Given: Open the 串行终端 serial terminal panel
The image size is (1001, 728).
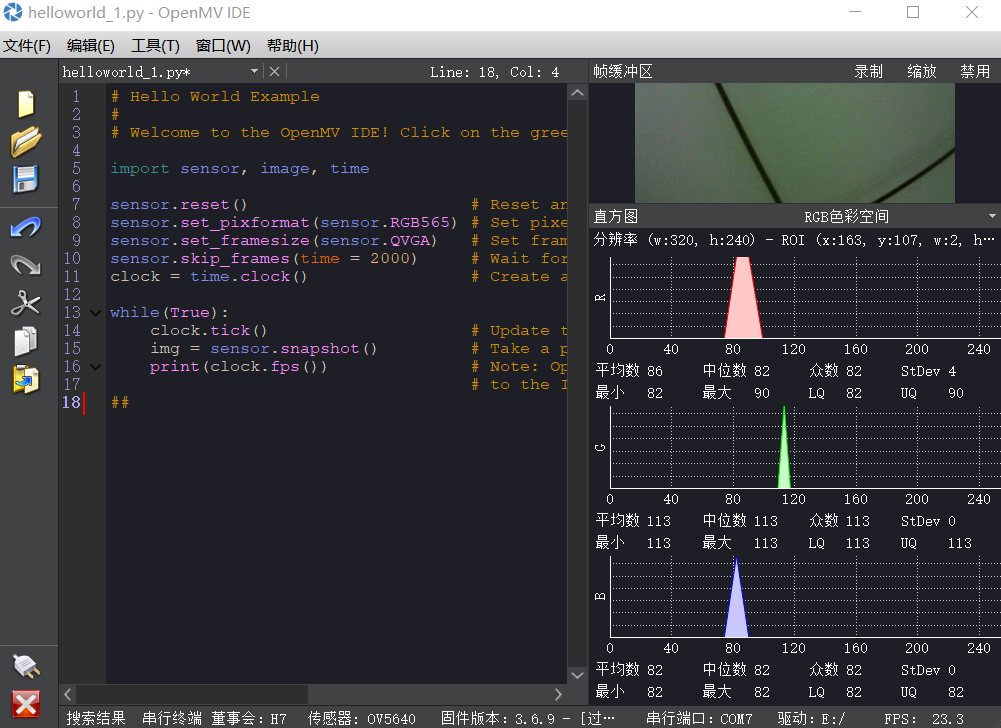Looking at the screenshot, I should tap(172, 718).
